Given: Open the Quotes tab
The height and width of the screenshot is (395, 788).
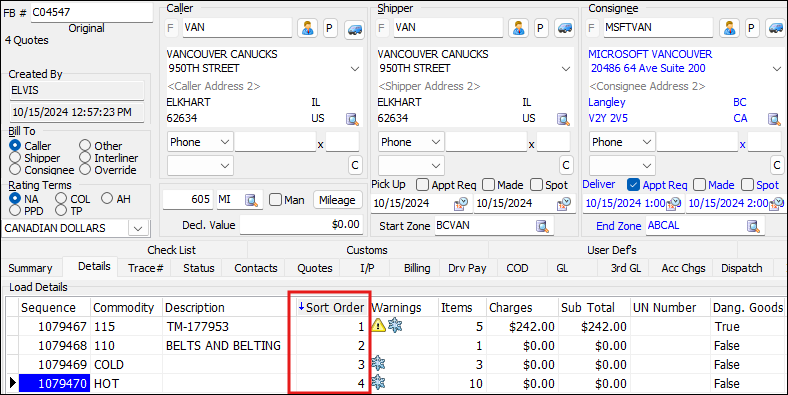Looking at the screenshot, I should tap(315, 268).
